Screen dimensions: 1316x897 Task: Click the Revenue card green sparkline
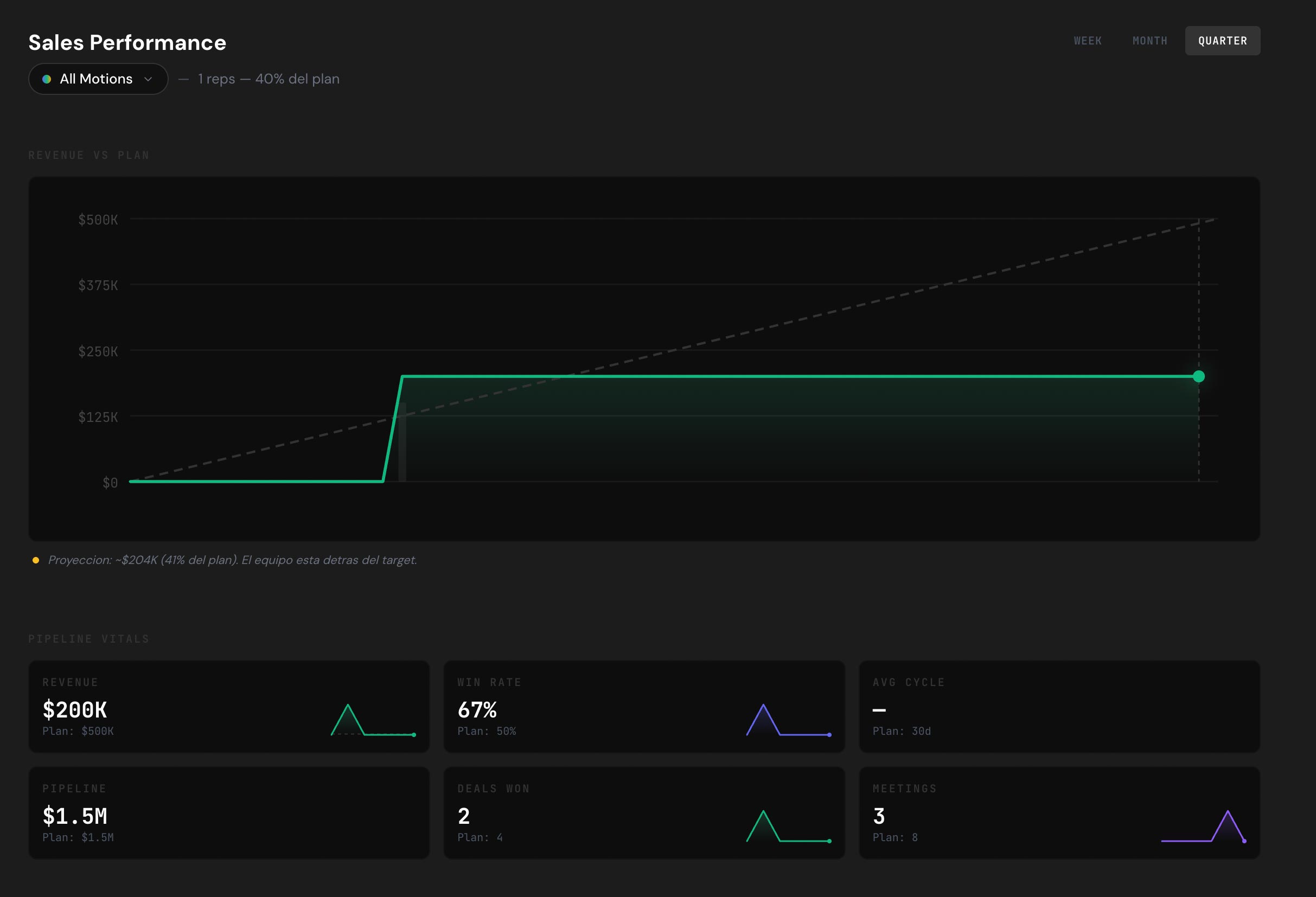click(x=374, y=720)
